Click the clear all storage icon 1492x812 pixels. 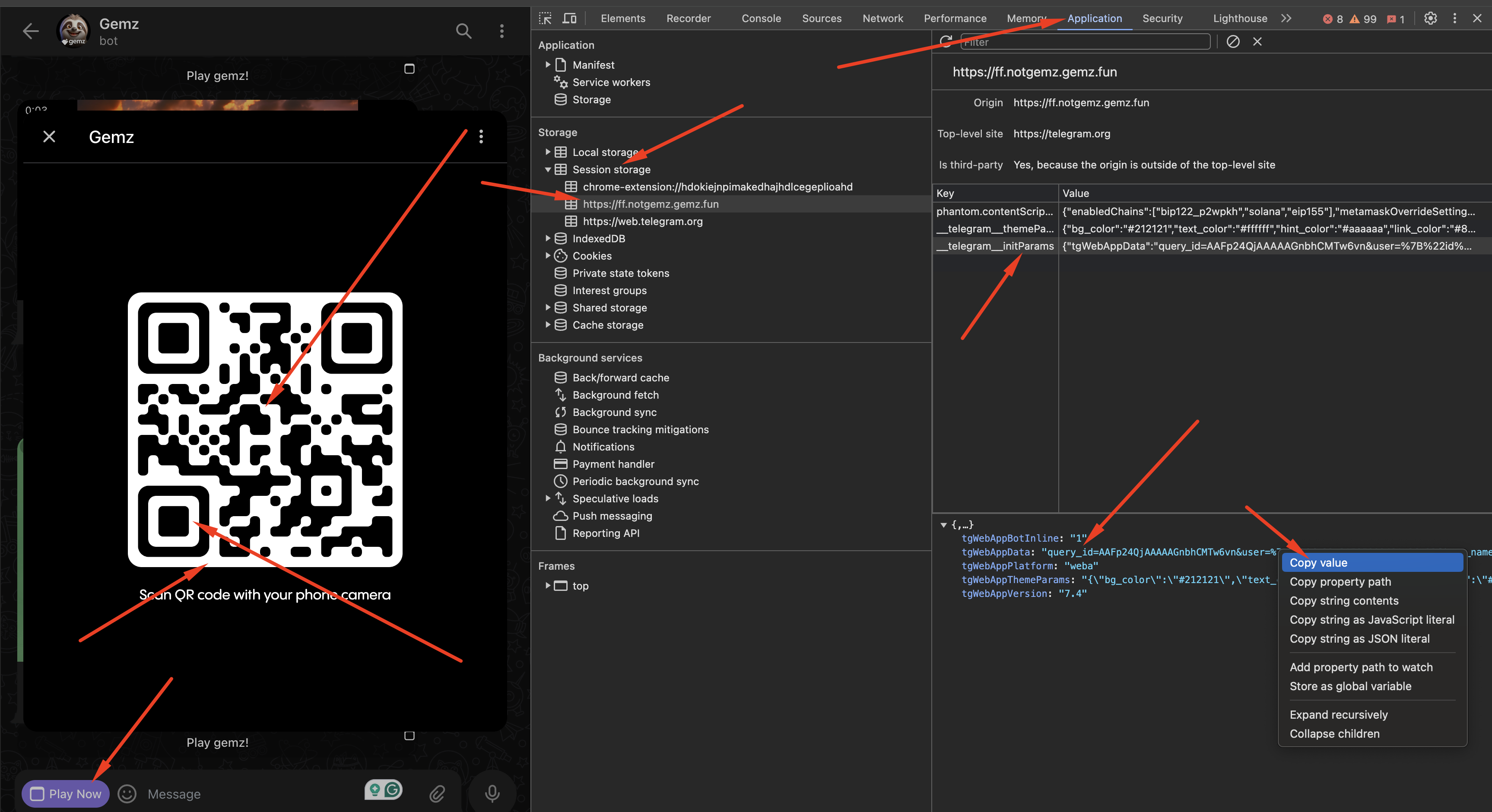pyautogui.click(x=1233, y=42)
